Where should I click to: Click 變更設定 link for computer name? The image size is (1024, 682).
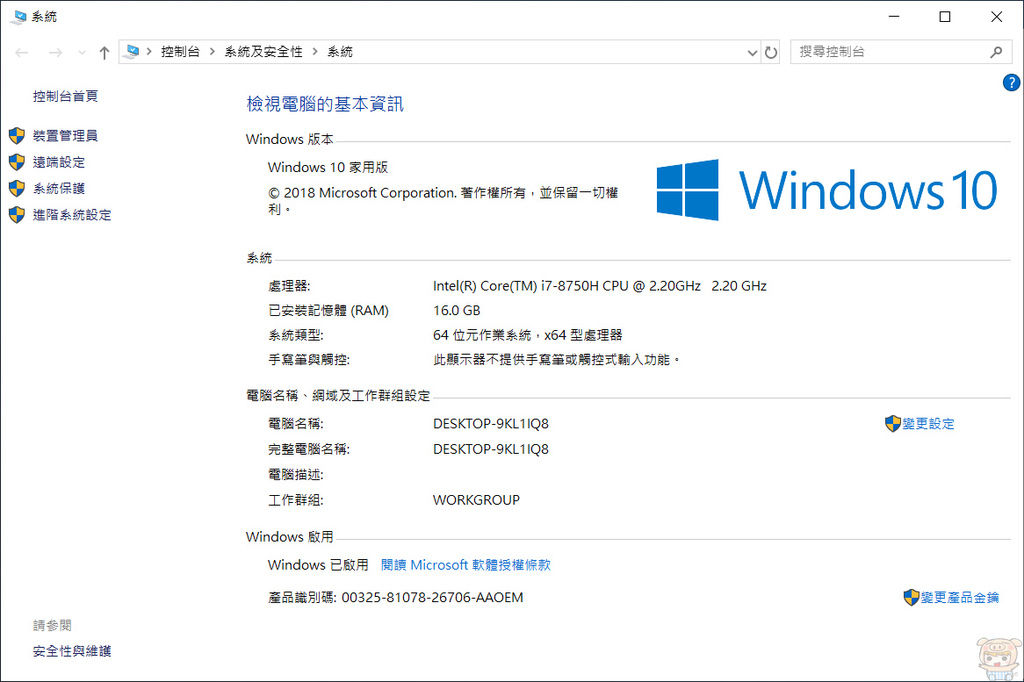pos(928,424)
